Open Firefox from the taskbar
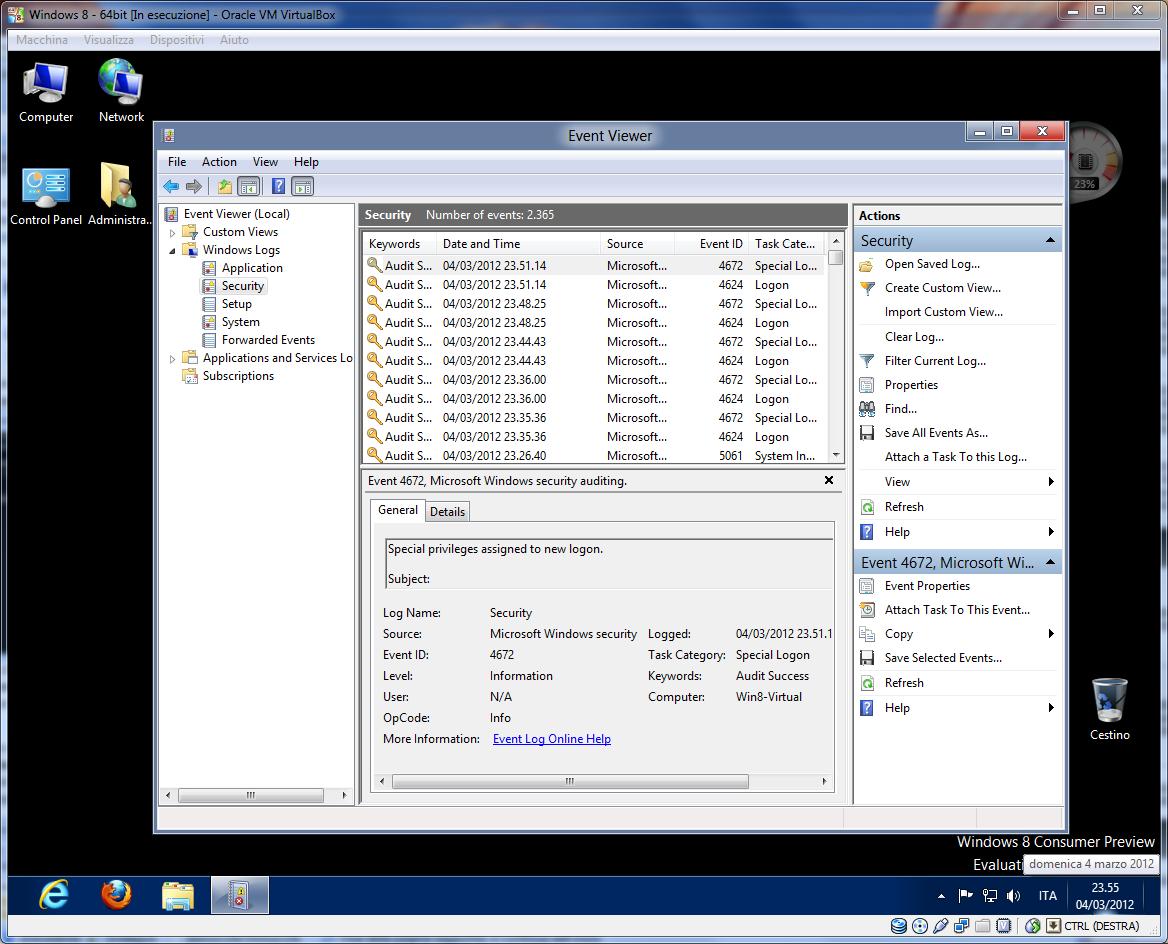Image resolution: width=1168 pixels, height=944 pixels. tap(117, 895)
